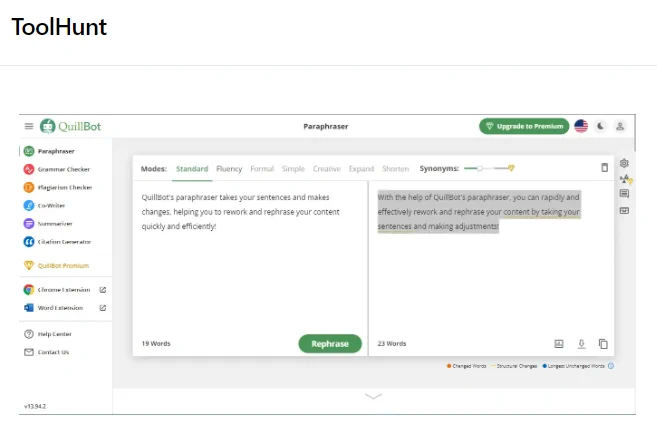Open Grammar Checker from sidebar
657x428 pixels.
coord(57,169)
